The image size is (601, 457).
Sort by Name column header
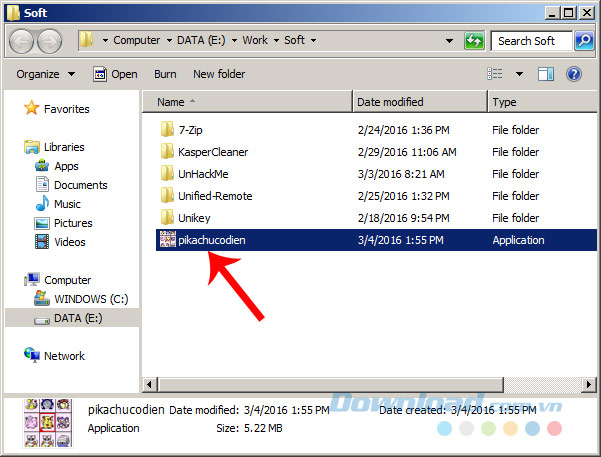coord(247,102)
